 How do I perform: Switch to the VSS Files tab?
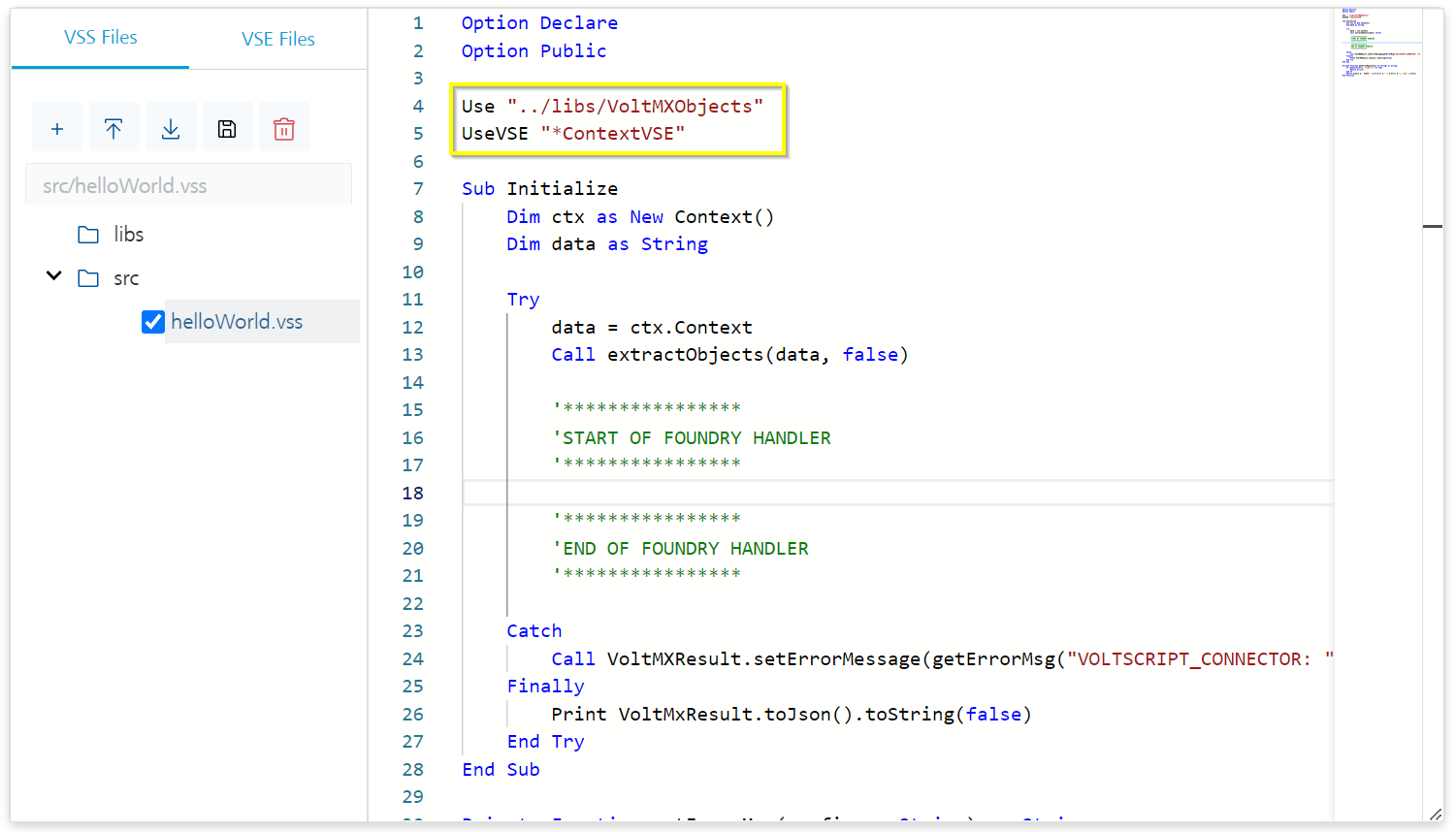click(x=100, y=38)
